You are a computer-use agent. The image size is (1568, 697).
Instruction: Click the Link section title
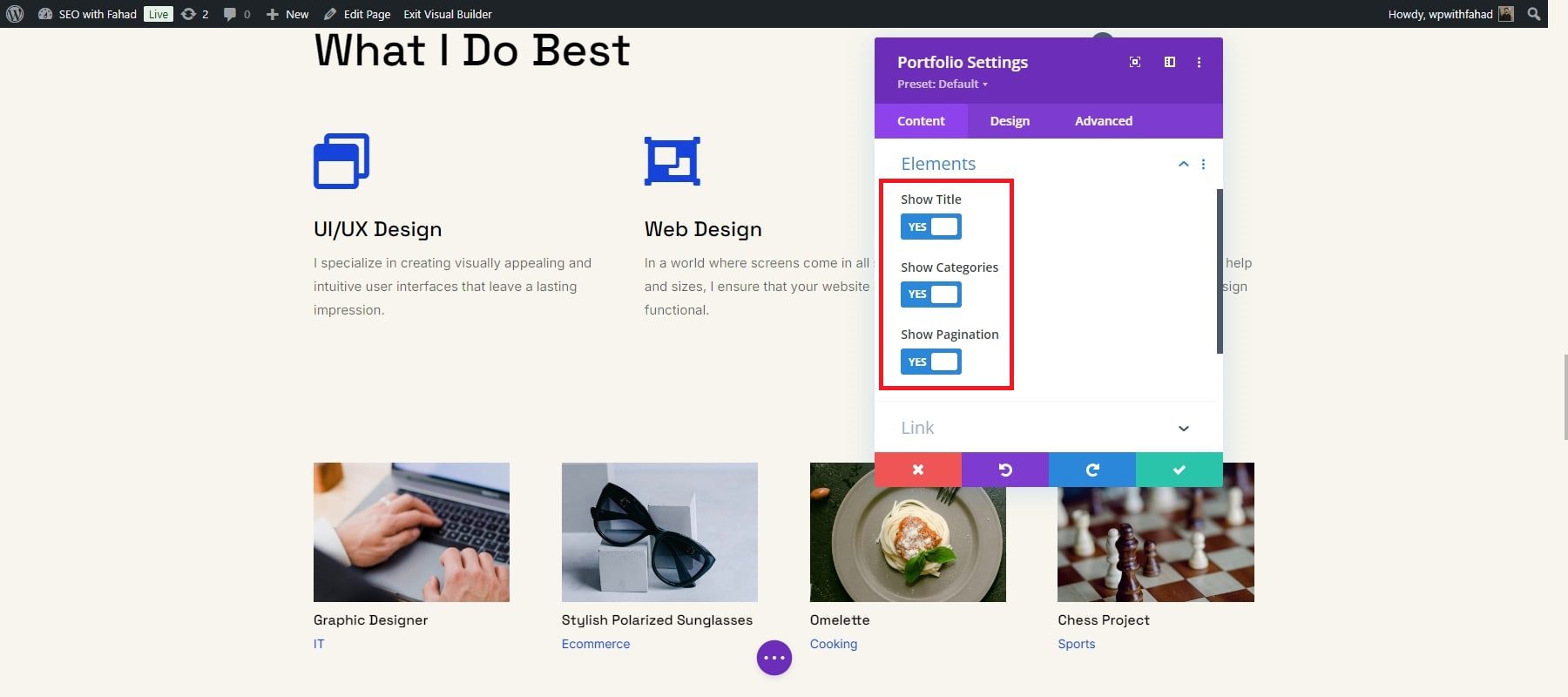(917, 428)
